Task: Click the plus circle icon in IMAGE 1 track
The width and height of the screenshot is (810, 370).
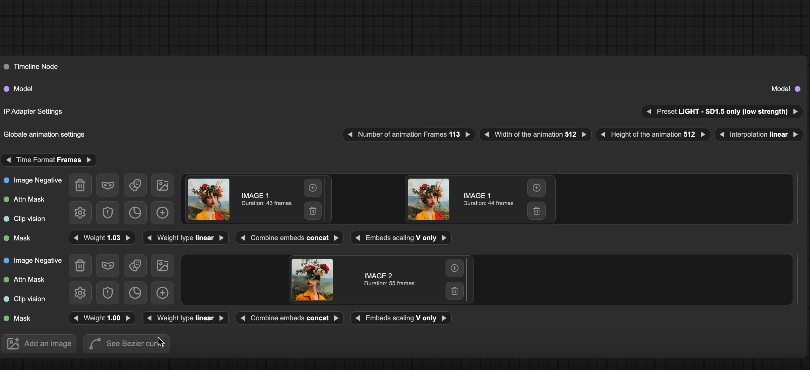Action: point(162,212)
